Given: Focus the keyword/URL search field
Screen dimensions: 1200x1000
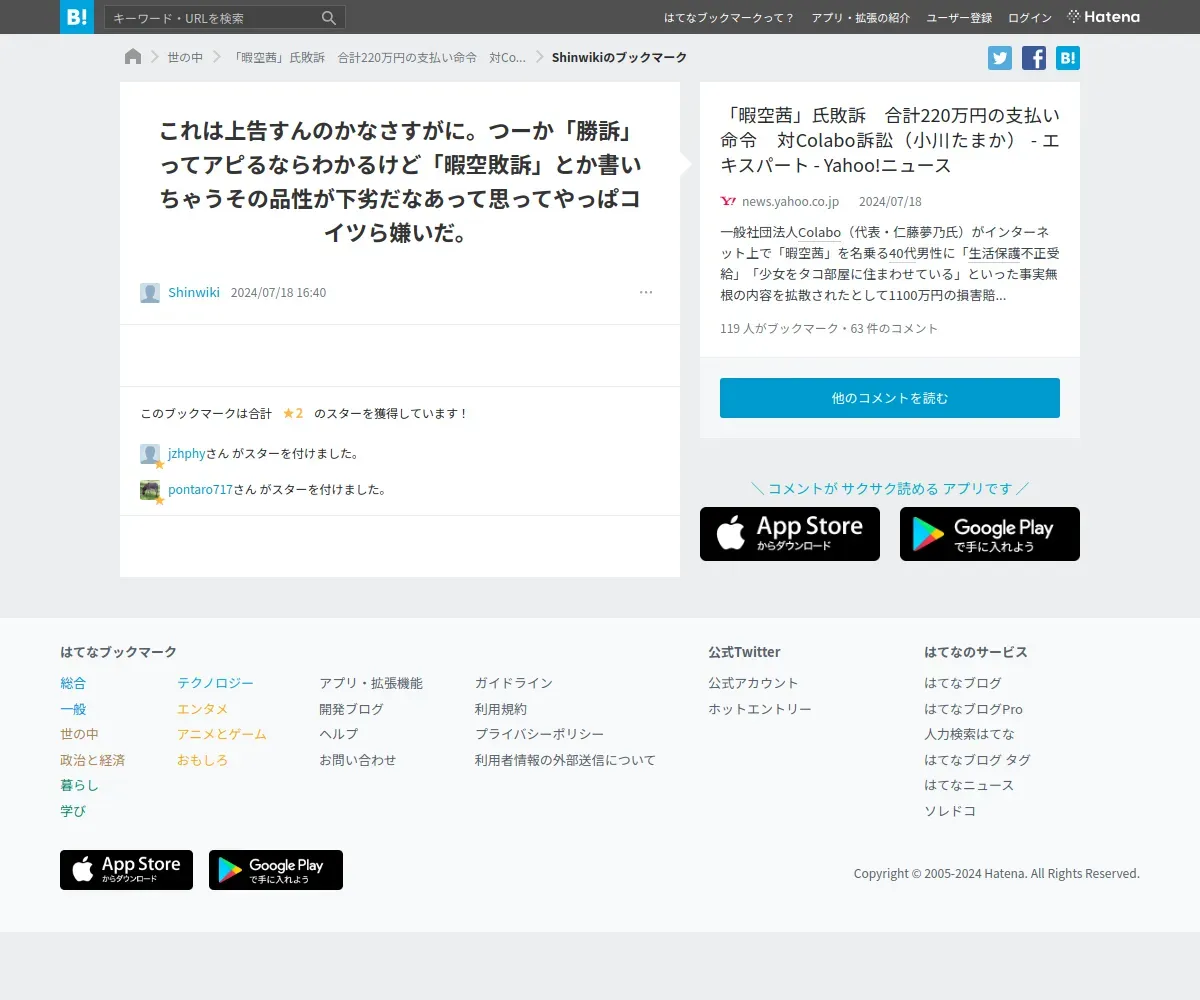Looking at the screenshot, I should point(213,18).
